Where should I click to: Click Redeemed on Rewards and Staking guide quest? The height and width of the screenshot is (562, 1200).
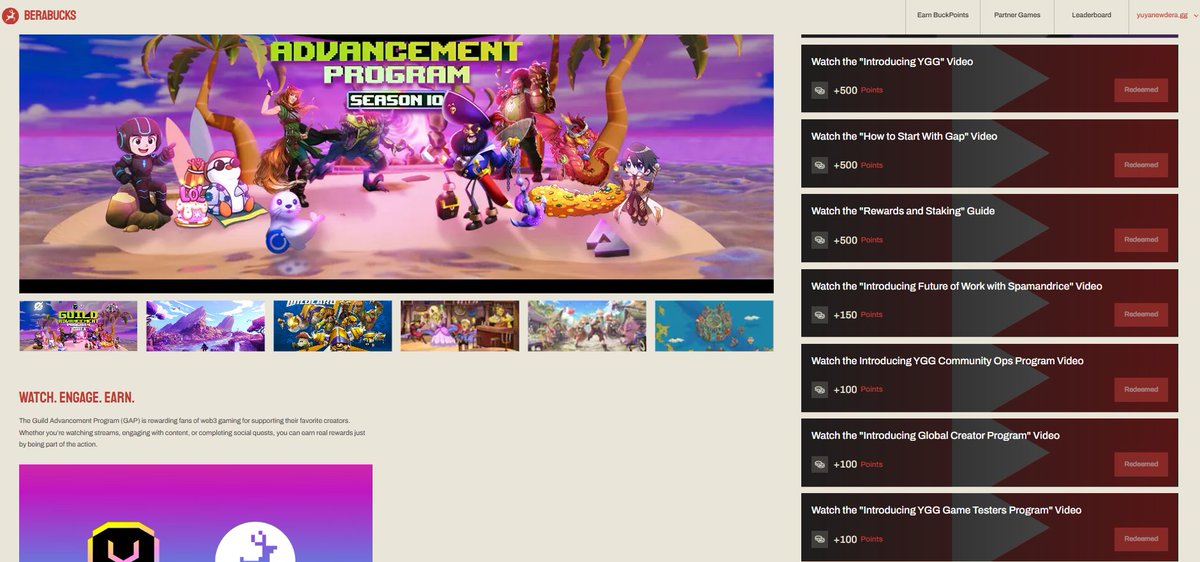[x=1141, y=240]
